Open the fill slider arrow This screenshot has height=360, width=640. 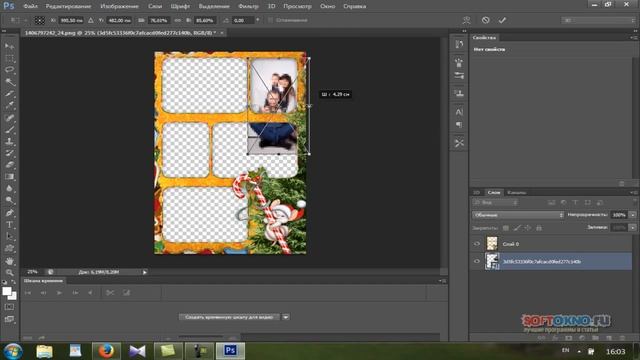pyautogui.click(x=633, y=227)
